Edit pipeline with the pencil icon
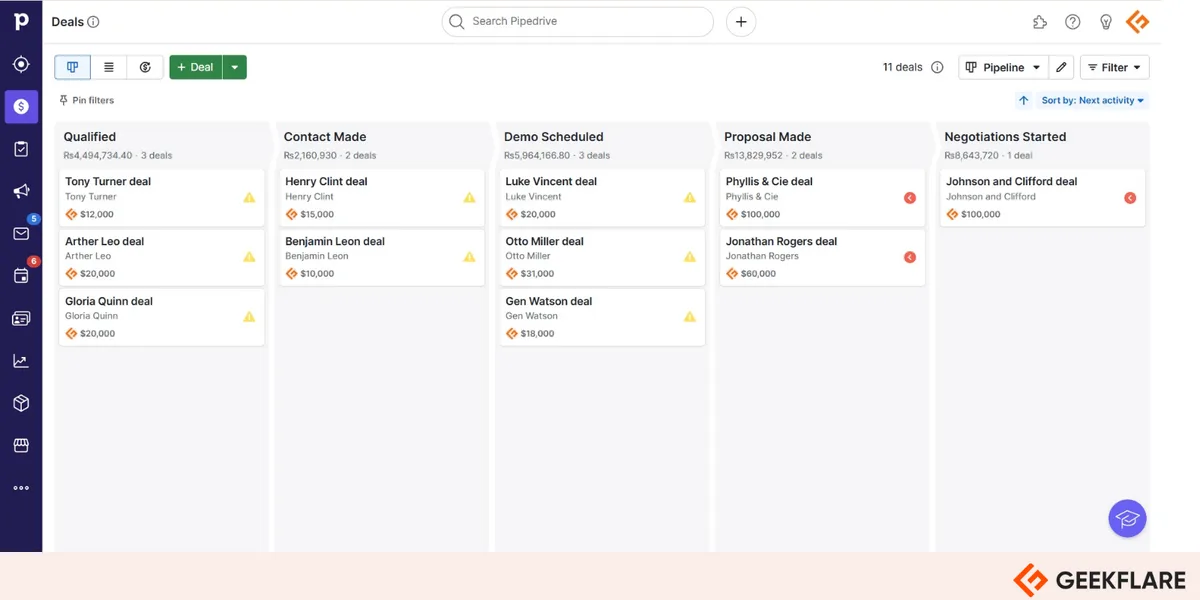Image resolution: width=1200 pixels, height=600 pixels. coord(1062,67)
